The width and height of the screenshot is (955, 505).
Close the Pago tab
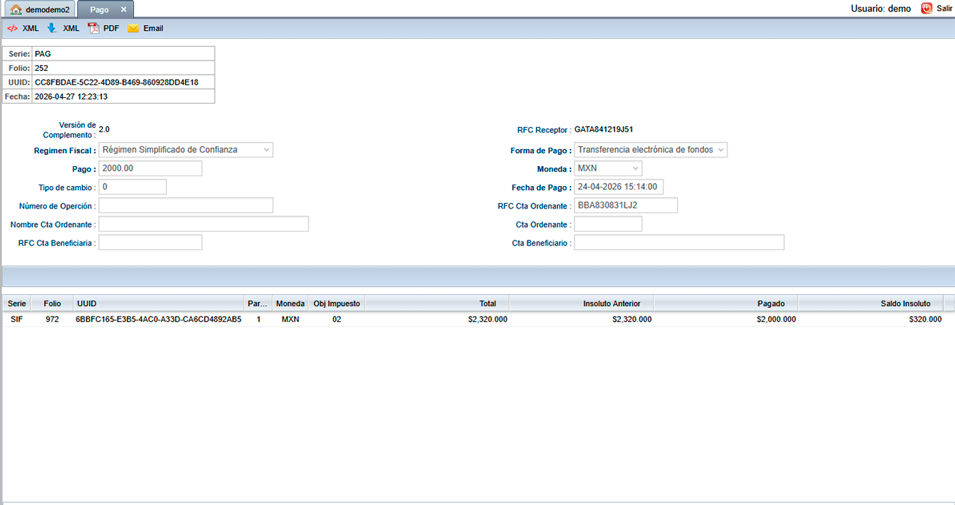coord(124,9)
